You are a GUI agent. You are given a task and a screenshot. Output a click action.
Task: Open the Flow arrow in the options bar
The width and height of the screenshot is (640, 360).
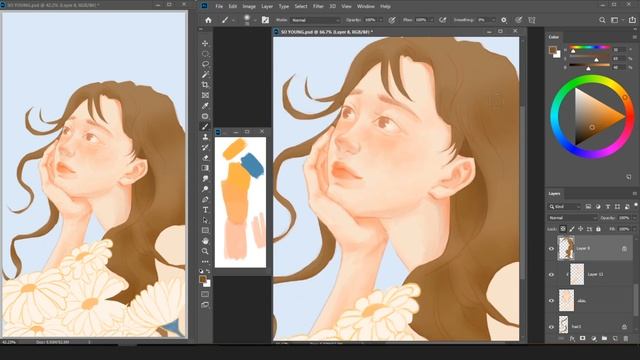[x=431, y=20]
